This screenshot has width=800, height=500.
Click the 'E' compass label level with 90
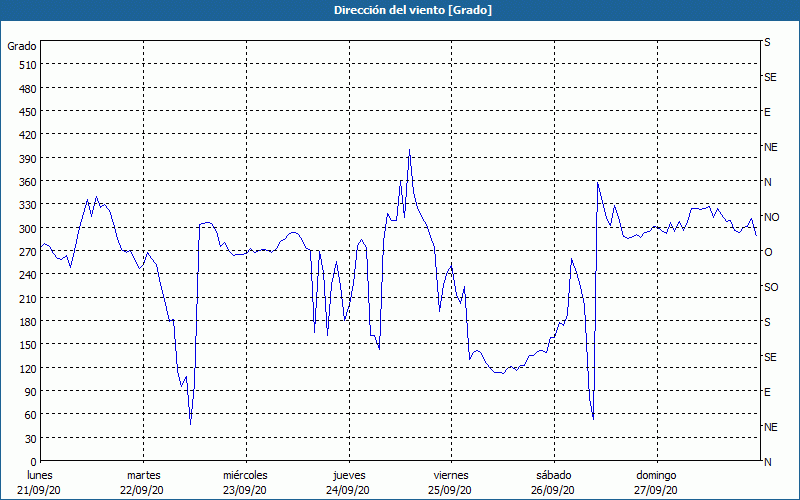point(767,392)
